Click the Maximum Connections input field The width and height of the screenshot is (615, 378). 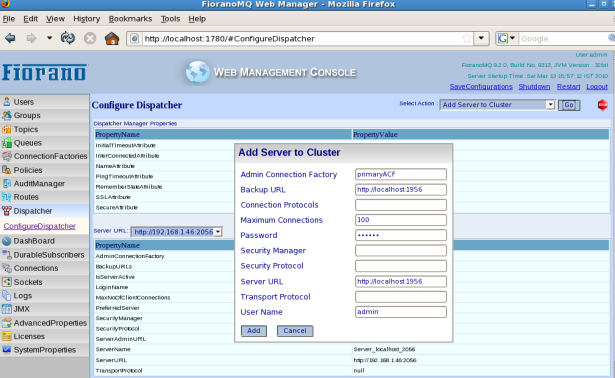pos(400,220)
